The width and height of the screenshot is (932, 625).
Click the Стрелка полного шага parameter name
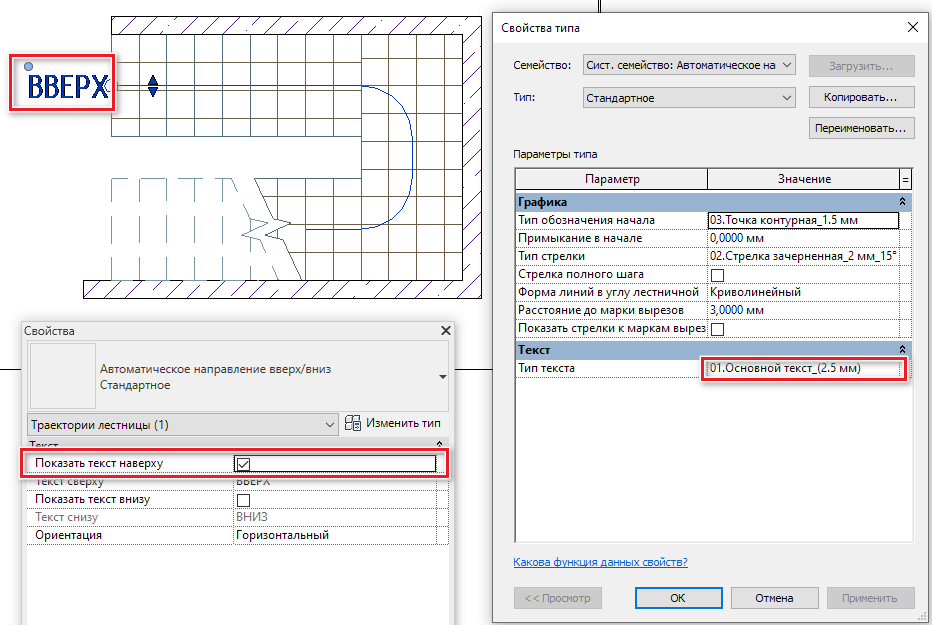click(581, 274)
